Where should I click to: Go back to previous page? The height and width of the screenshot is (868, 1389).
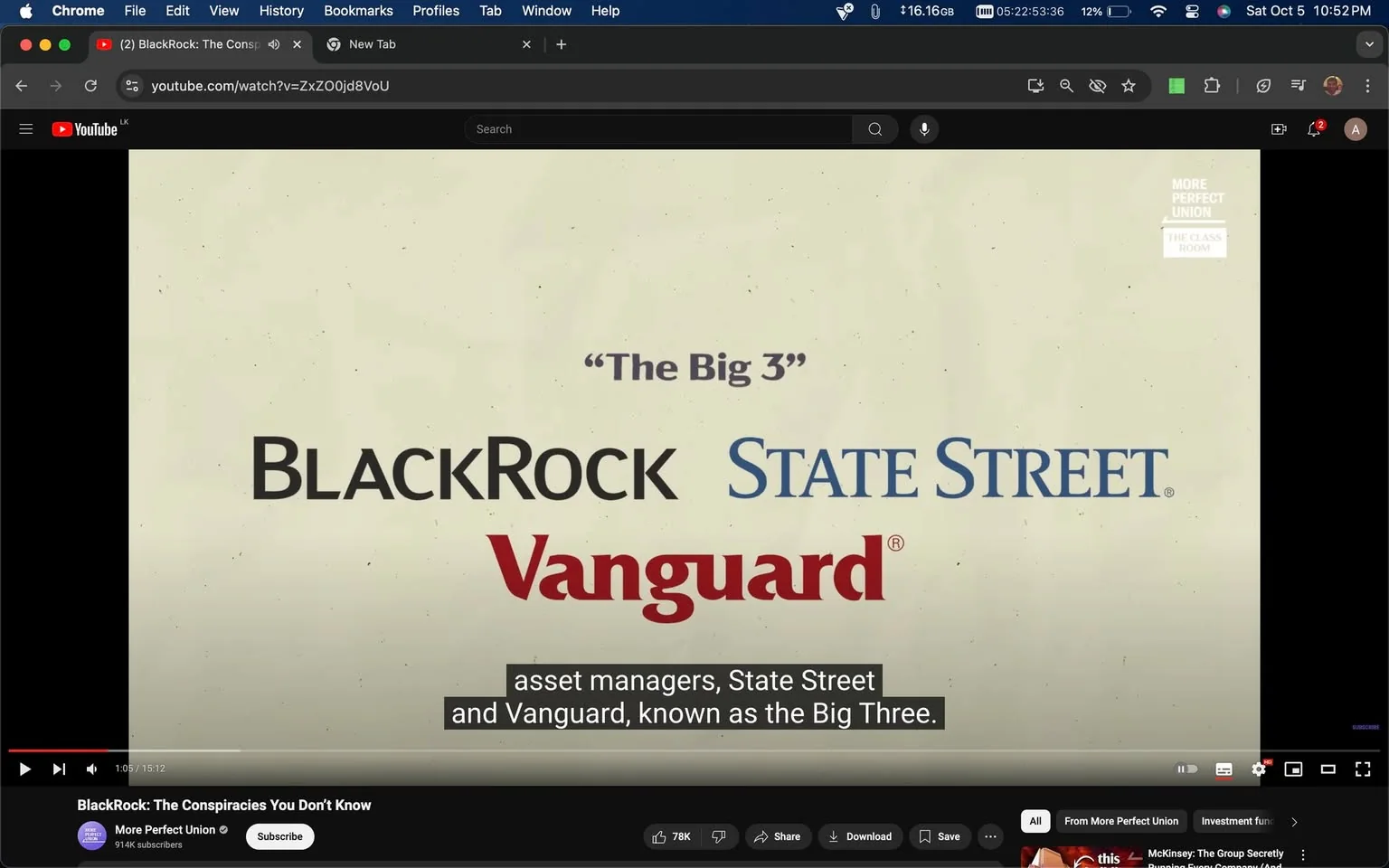pos(22,86)
